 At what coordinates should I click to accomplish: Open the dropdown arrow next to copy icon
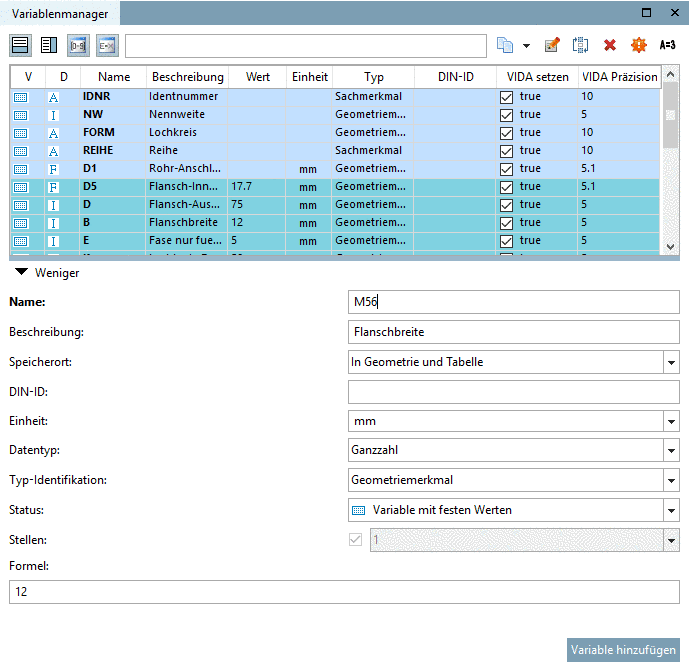coord(526,45)
